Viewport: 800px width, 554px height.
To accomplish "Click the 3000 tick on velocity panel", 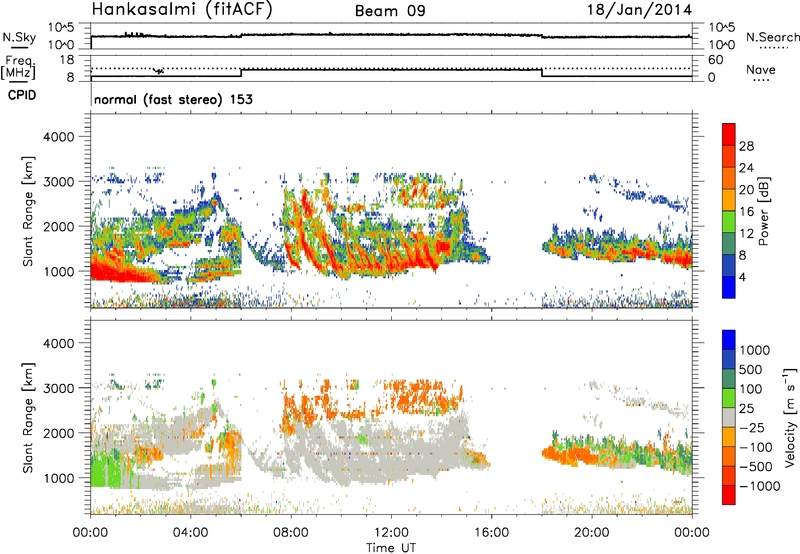I will pos(58,388).
